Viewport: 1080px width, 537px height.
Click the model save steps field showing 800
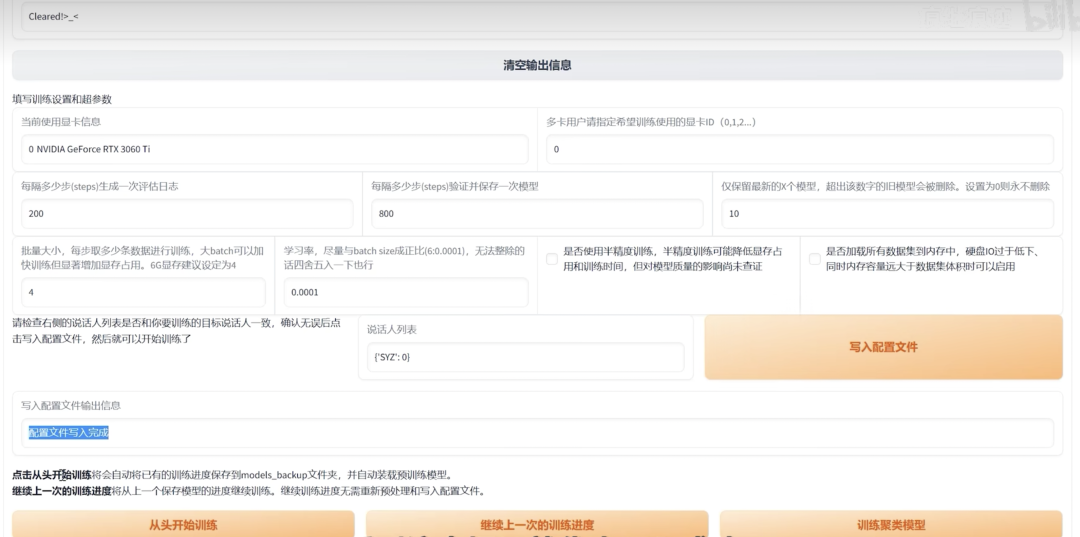click(x=537, y=214)
